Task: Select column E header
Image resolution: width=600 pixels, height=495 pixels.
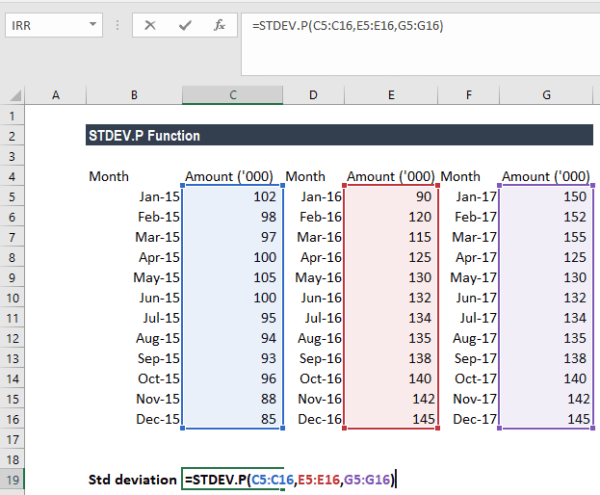Action: [x=391, y=95]
